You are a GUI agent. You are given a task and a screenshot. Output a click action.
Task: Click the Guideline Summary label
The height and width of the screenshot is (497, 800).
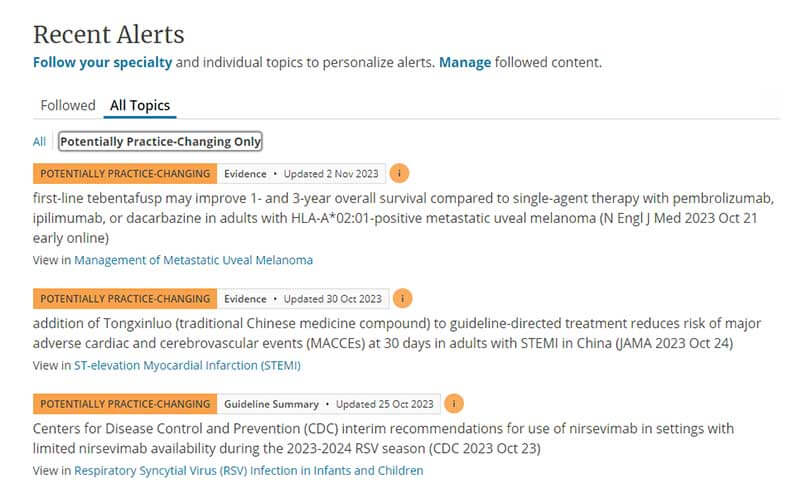point(271,404)
